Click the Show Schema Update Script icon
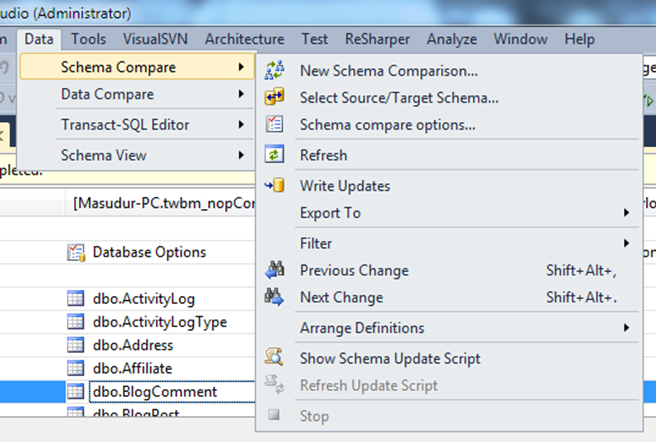The image size is (656, 442). [x=273, y=358]
